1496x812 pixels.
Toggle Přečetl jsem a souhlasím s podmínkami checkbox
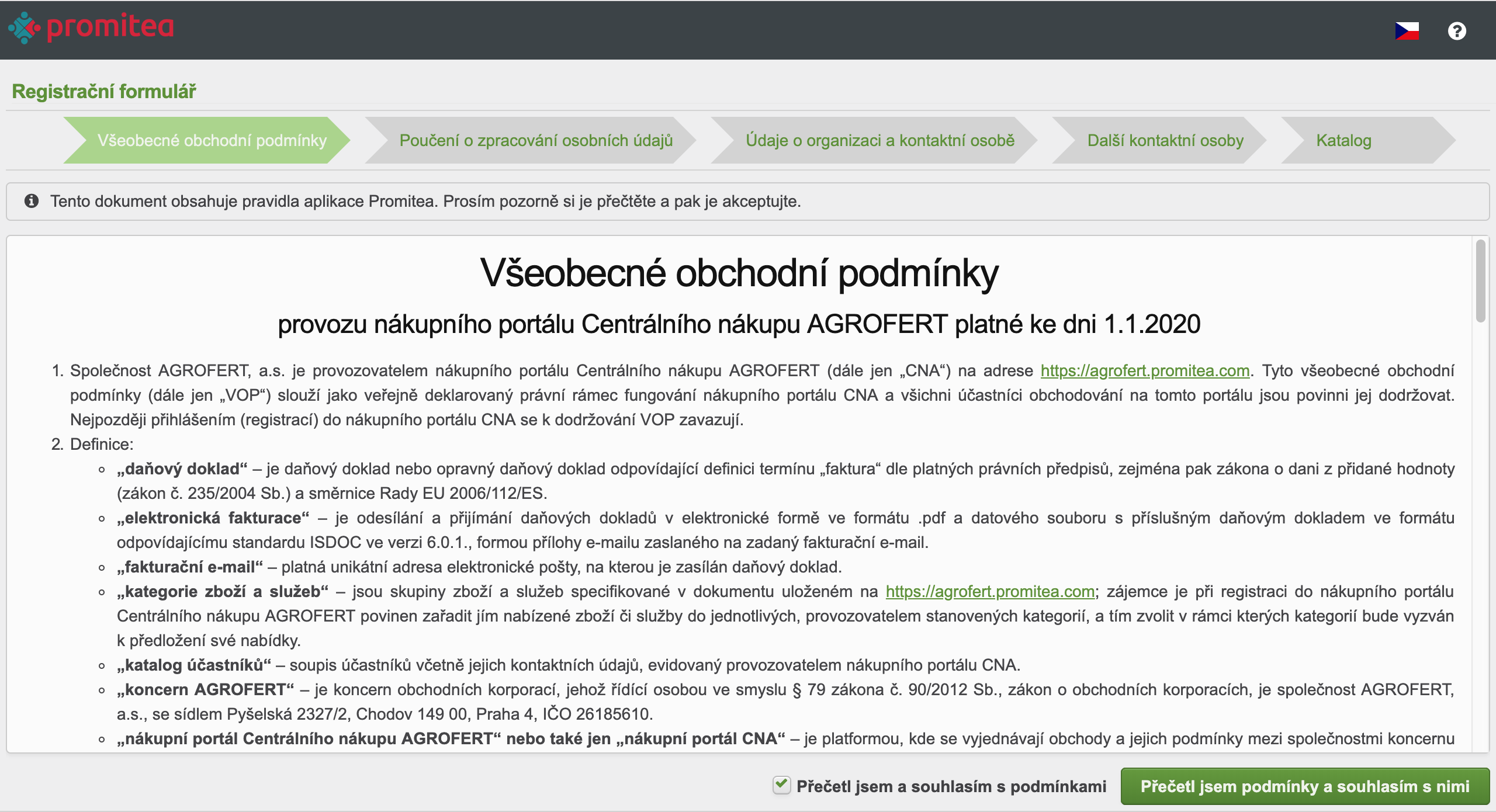pyautogui.click(x=781, y=786)
